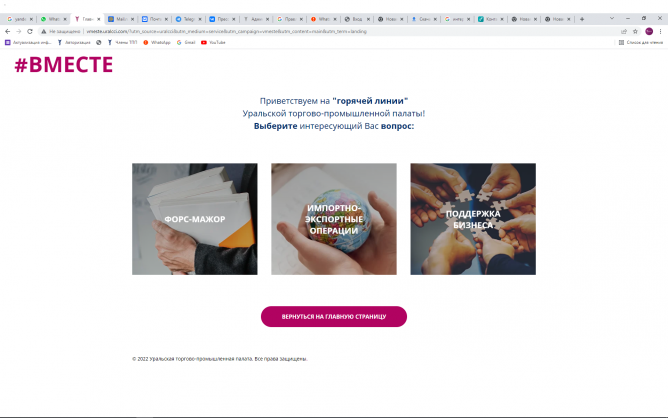Click the not-secure warning icon
Screen dimensions: 668x418
pyautogui.click(x=43, y=32)
